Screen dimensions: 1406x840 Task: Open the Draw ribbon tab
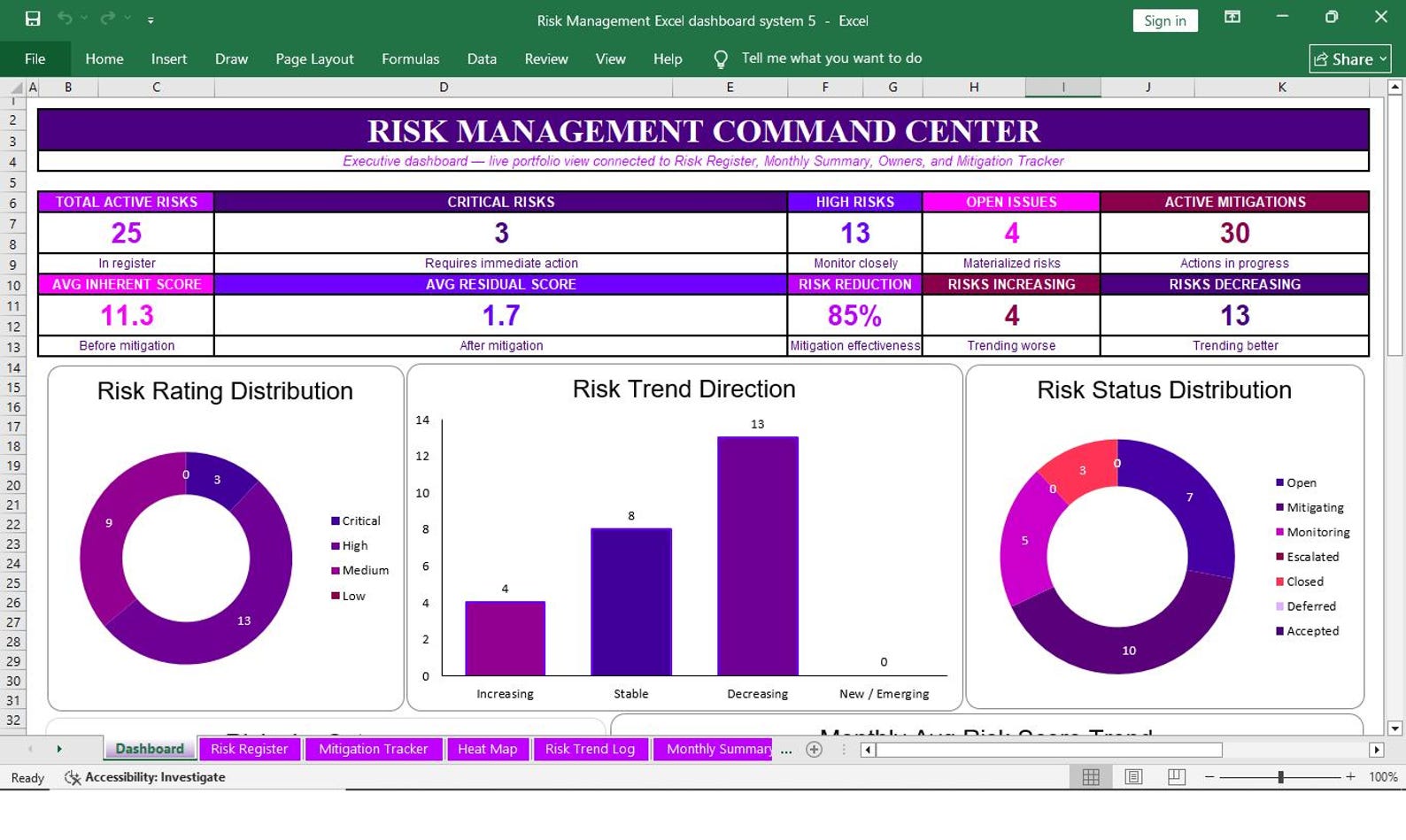point(231,58)
